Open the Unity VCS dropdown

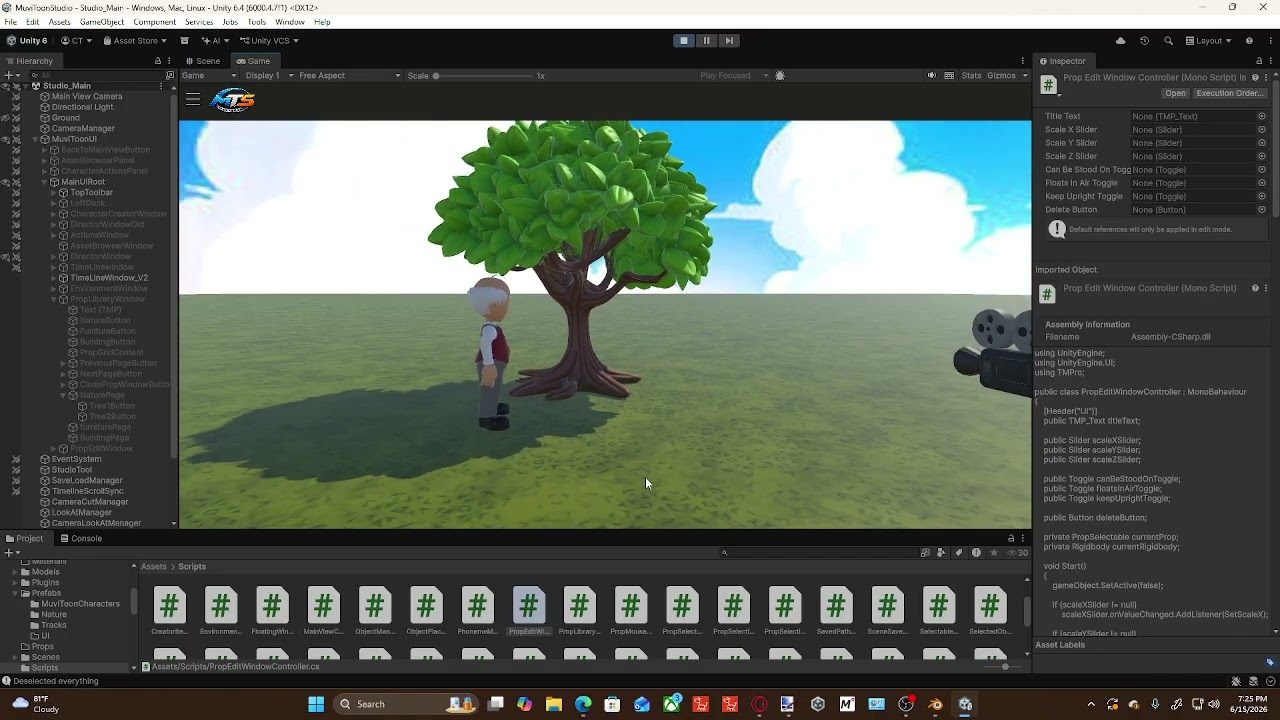269,41
